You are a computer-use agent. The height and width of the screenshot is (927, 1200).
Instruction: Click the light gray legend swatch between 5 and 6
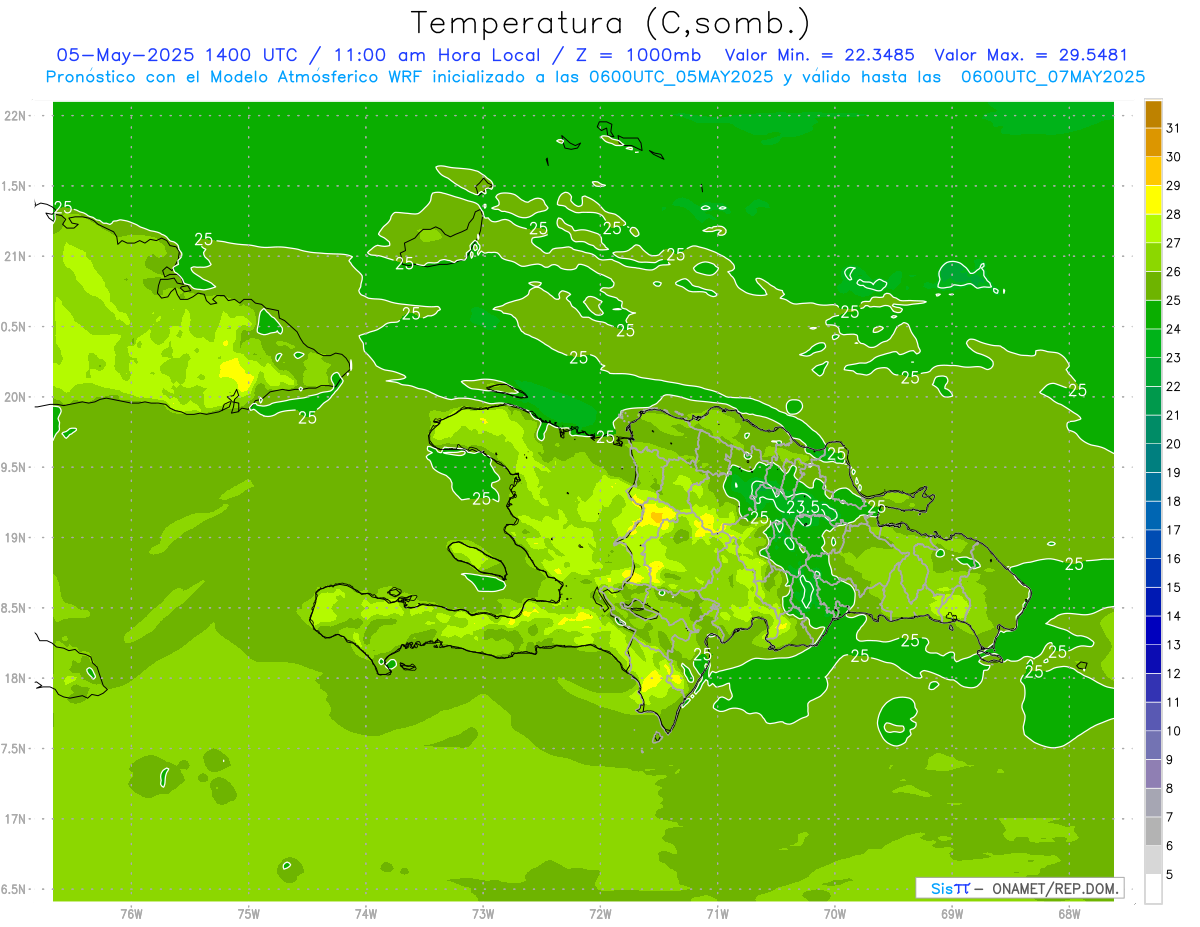[1153, 859]
